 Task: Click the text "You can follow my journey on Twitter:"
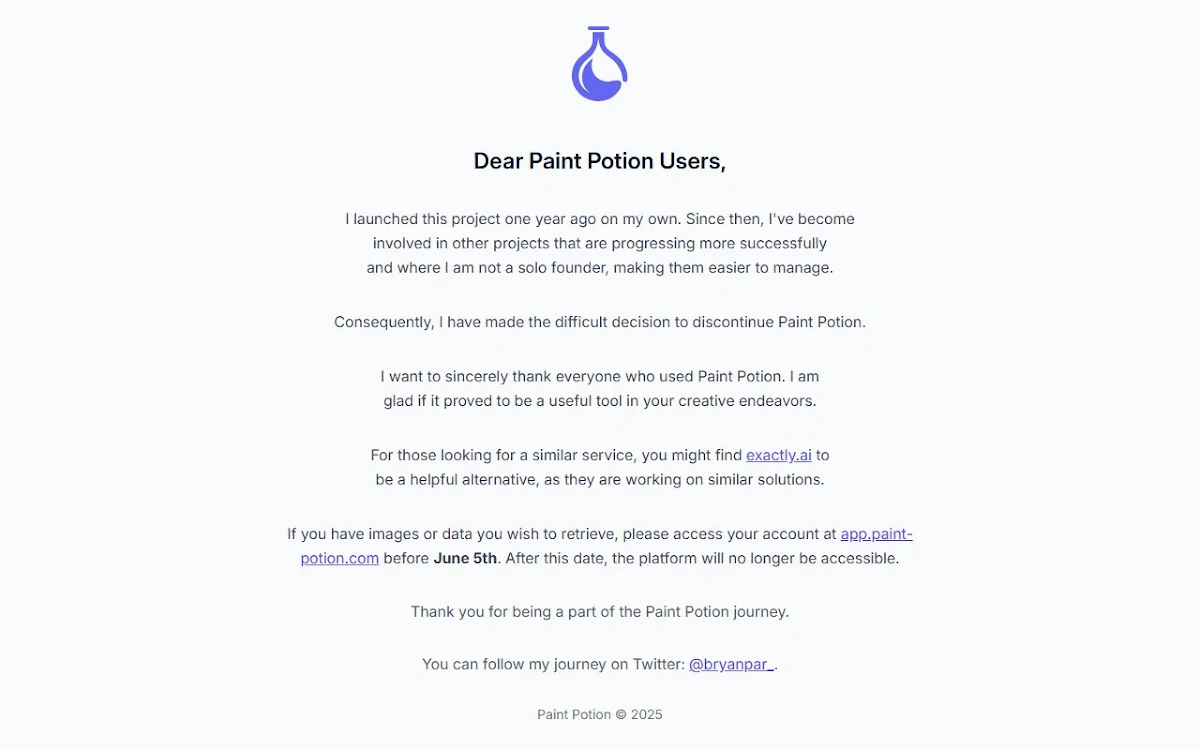(x=553, y=664)
